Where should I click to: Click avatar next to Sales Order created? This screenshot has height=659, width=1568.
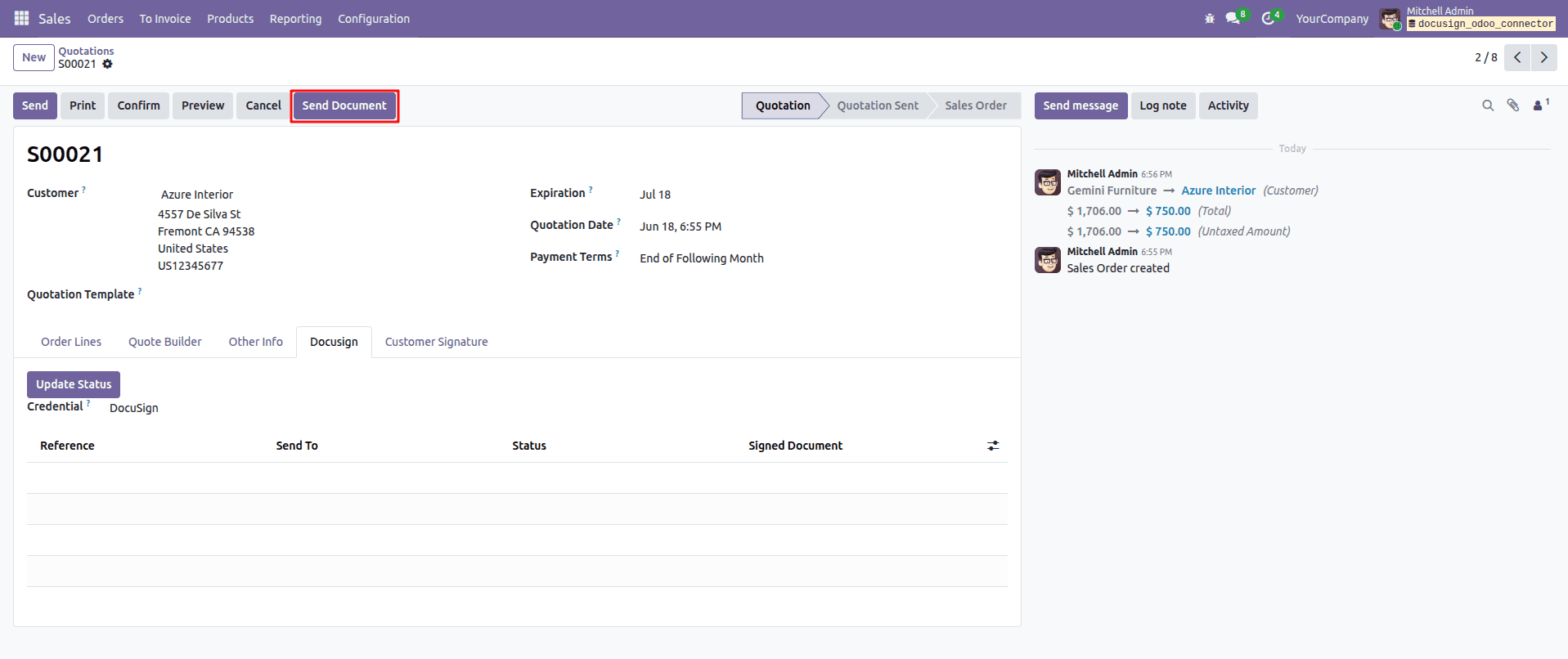tap(1048, 260)
